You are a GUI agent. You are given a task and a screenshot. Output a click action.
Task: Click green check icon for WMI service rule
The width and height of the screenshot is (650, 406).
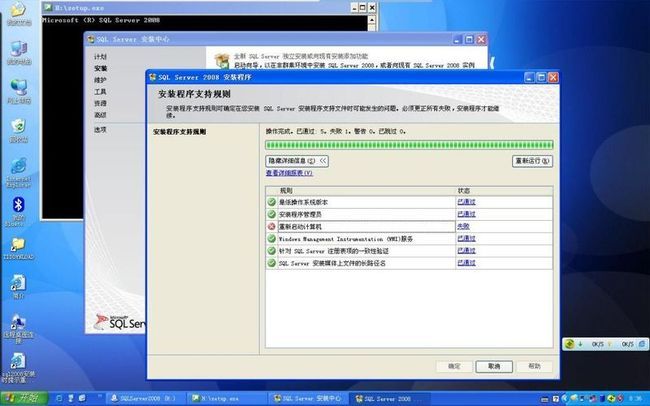point(272,238)
